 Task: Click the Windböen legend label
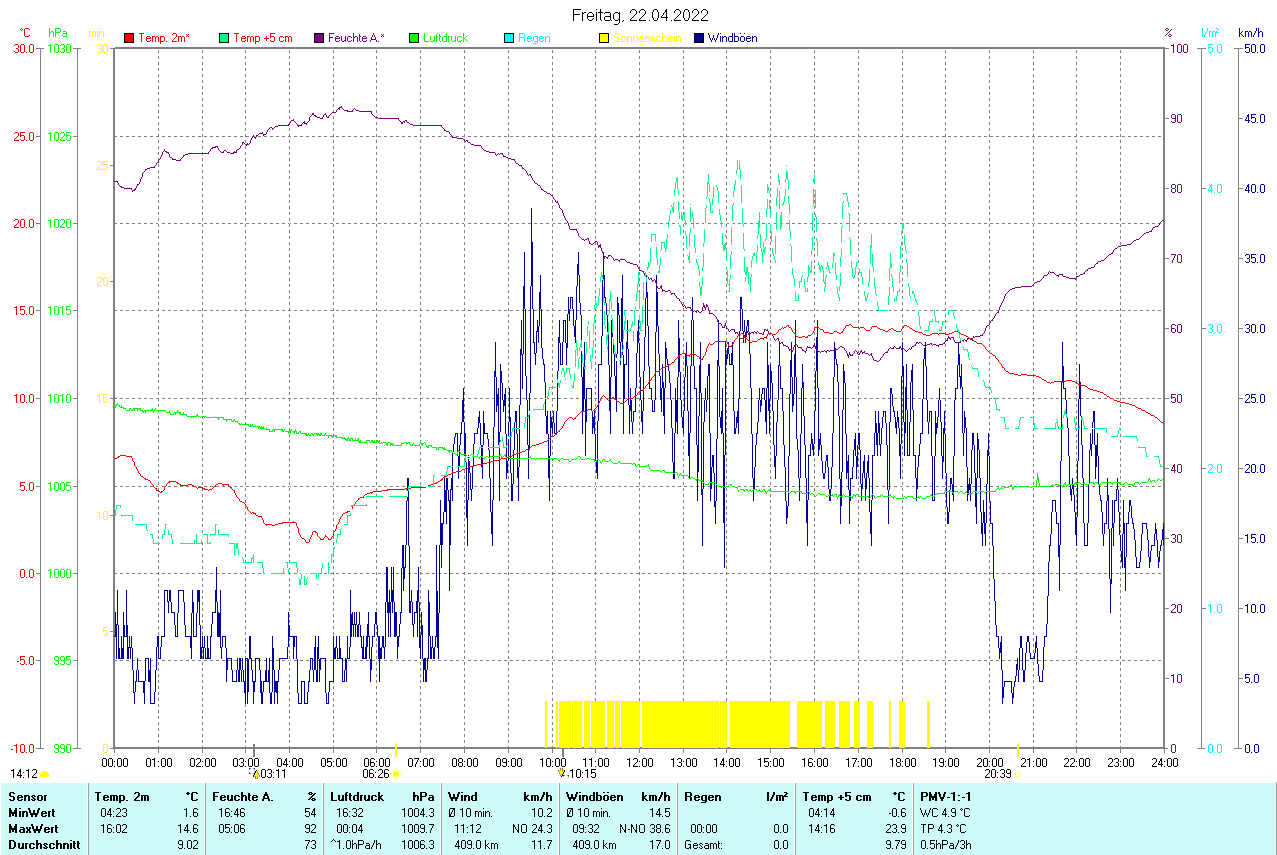[x=732, y=38]
